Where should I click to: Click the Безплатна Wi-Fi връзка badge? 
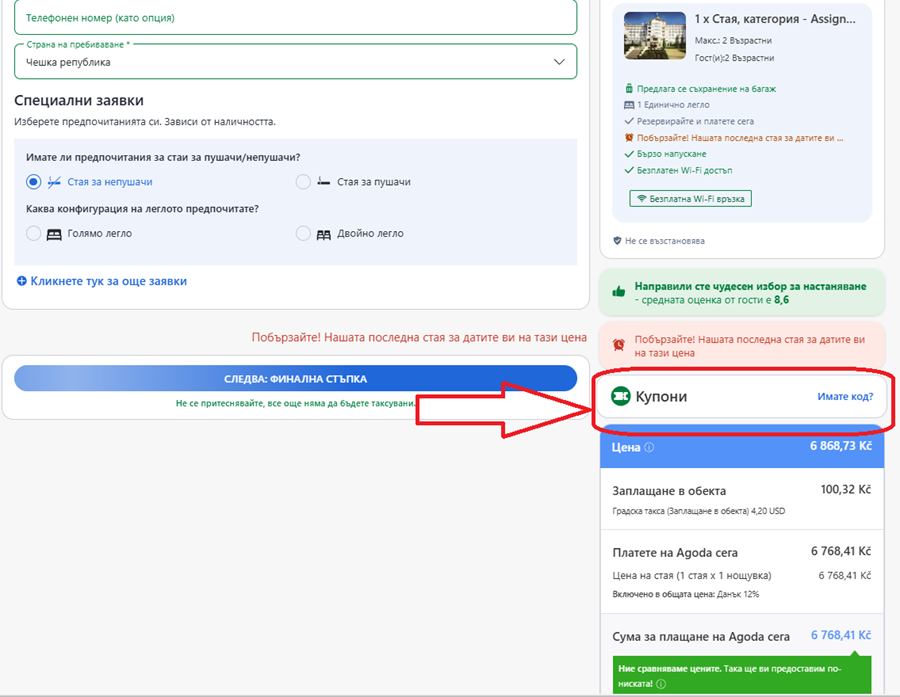click(690, 199)
